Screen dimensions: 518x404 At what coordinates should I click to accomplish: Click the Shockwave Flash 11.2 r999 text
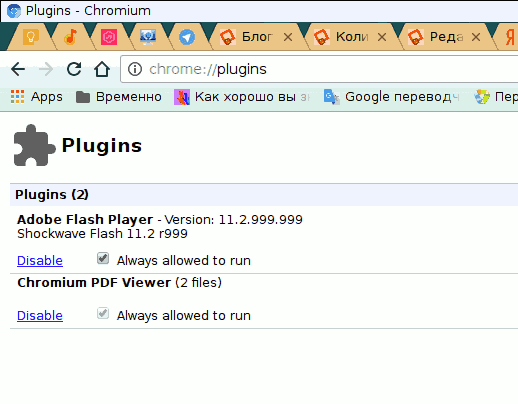coord(102,234)
